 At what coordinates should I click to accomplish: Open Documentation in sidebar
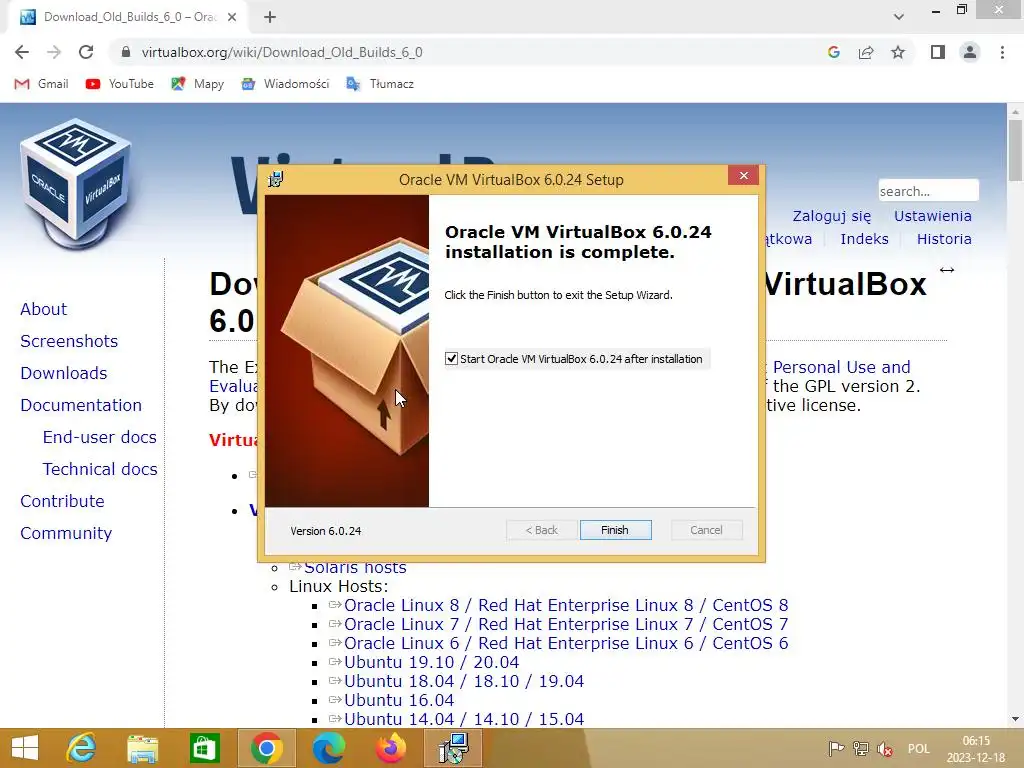[81, 405]
